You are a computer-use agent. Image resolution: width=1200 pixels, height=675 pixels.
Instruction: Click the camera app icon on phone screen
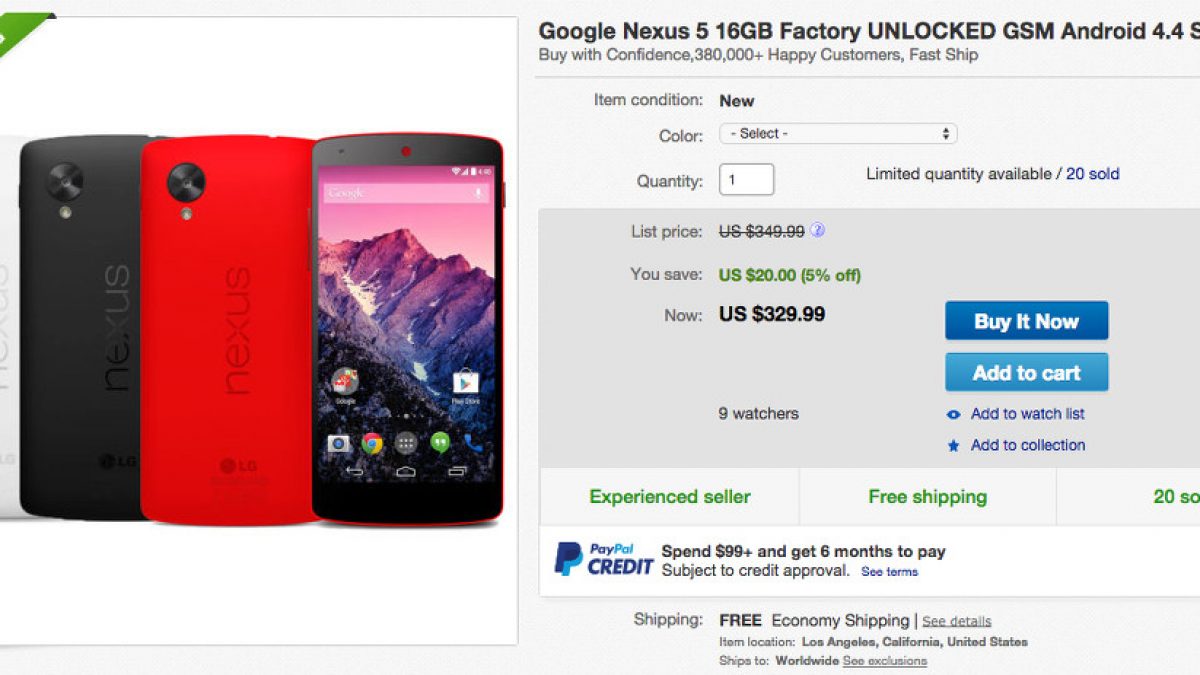pyautogui.click(x=339, y=442)
